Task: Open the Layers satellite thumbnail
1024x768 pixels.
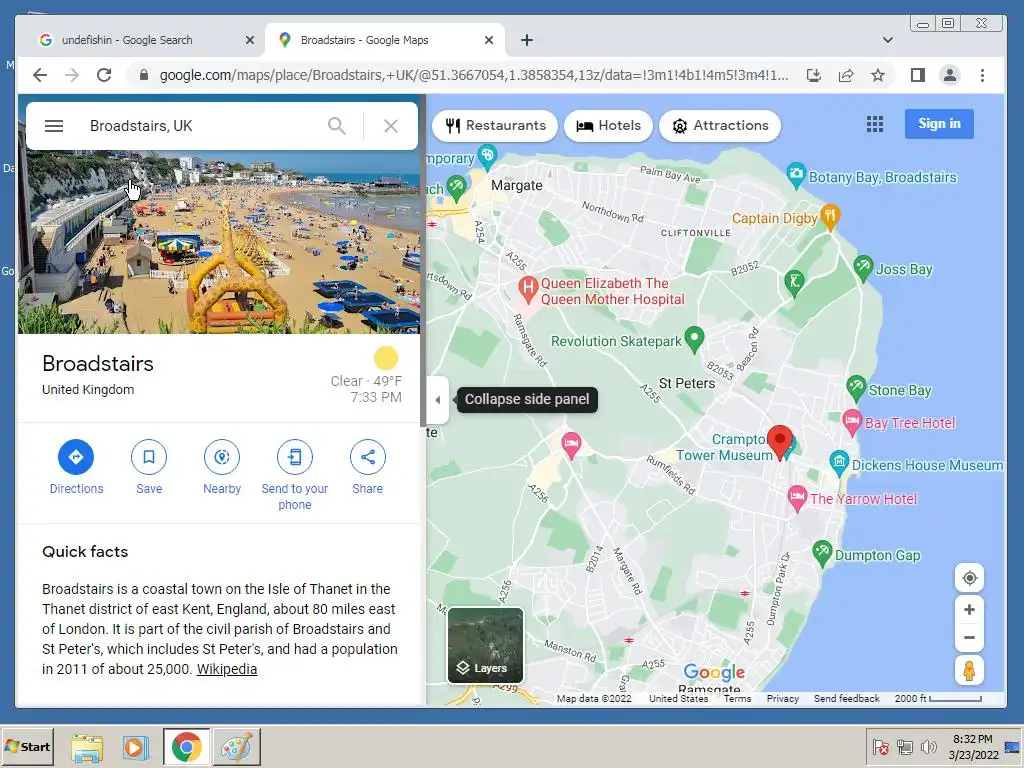Action: tap(485, 645)
